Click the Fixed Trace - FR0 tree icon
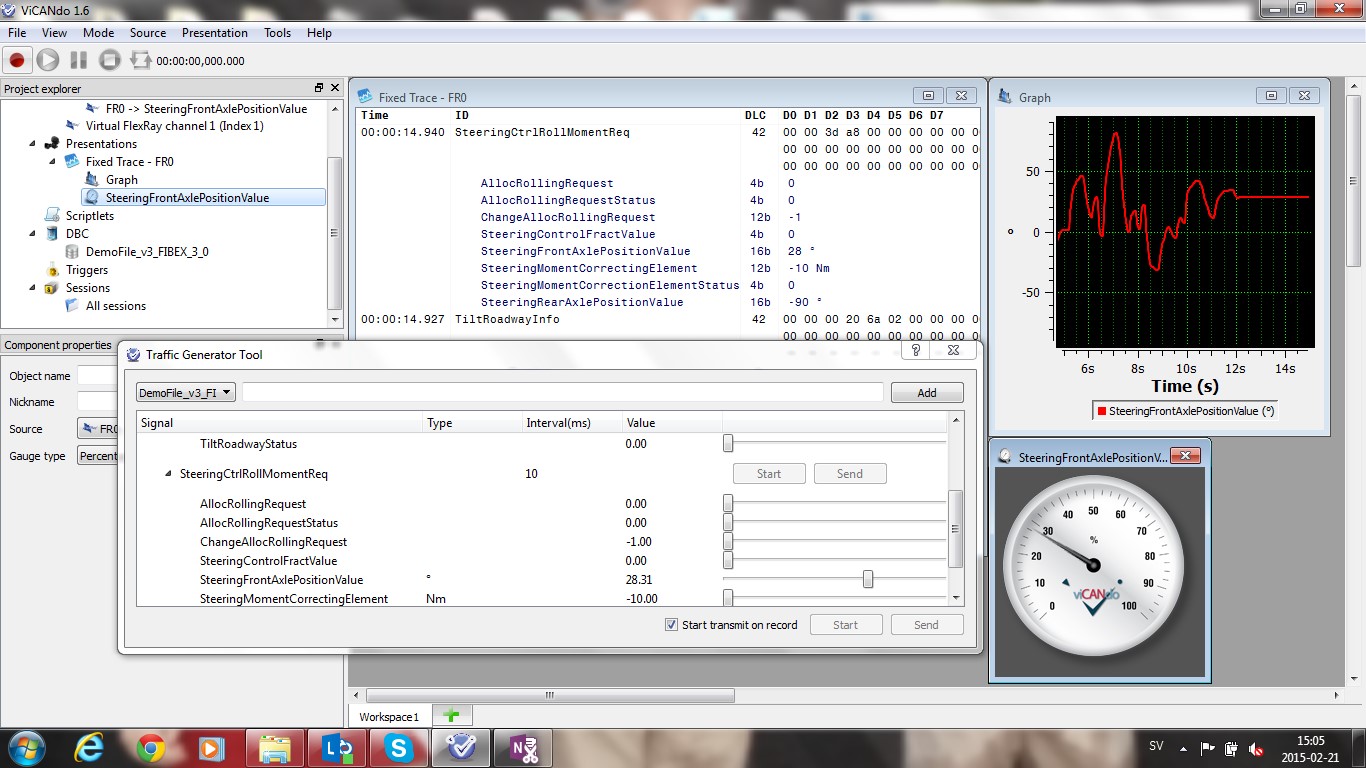The width and height of the screenshot is (1366, 768). [73, 162]
